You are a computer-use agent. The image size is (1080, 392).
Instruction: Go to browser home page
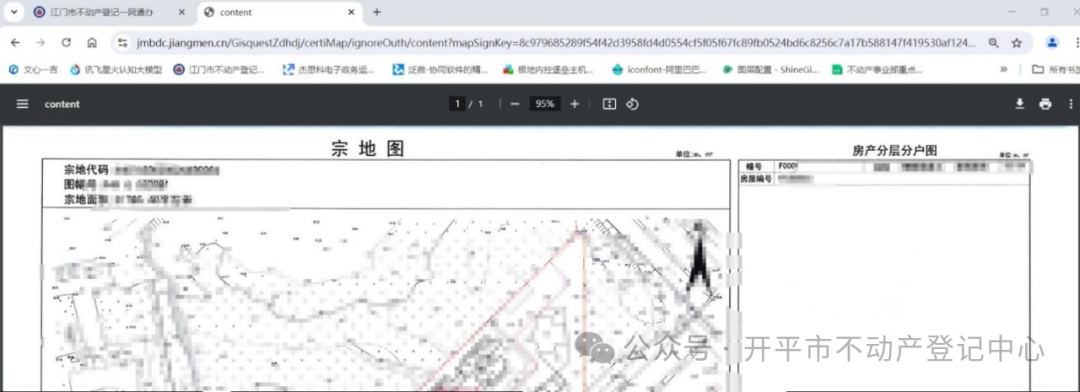(x=92, y=43)
